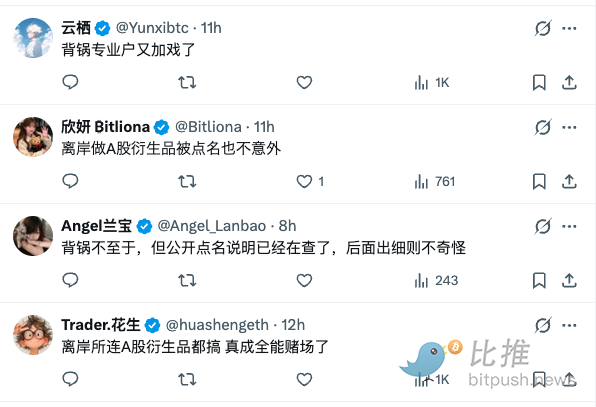Like the Trader.花生 tweet
Screen dimensions: 596x407
tap(304, 379)
